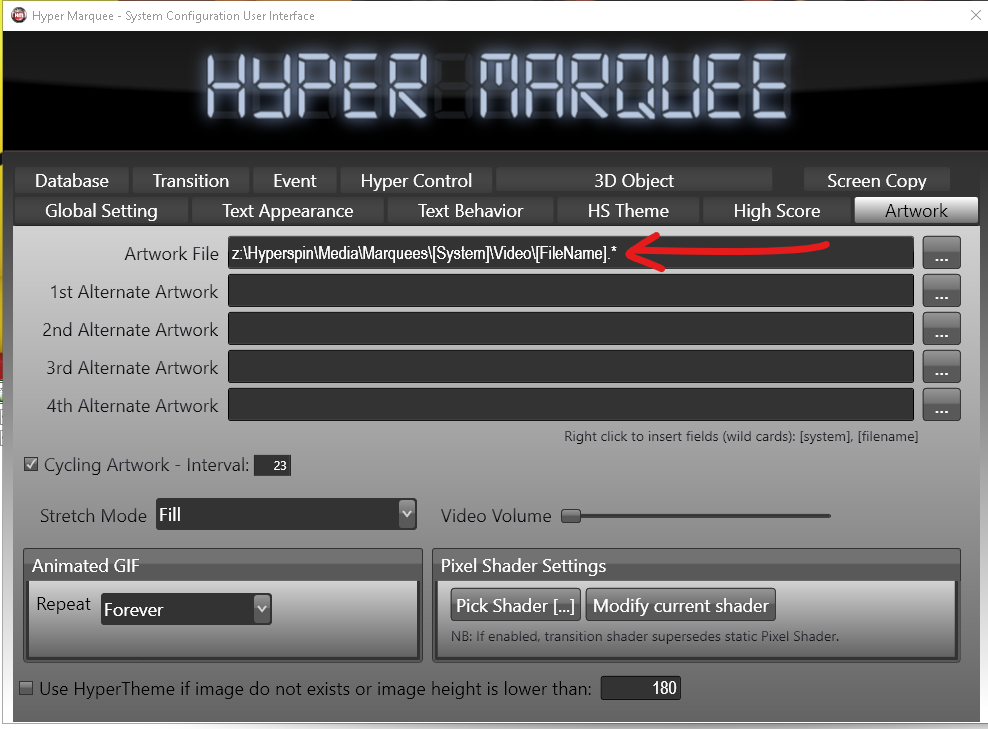Browse for the 2nd Alternate Artwork file
Image resolution: width=988 pixels, height=729 pixels.
[x=941, y=328]
